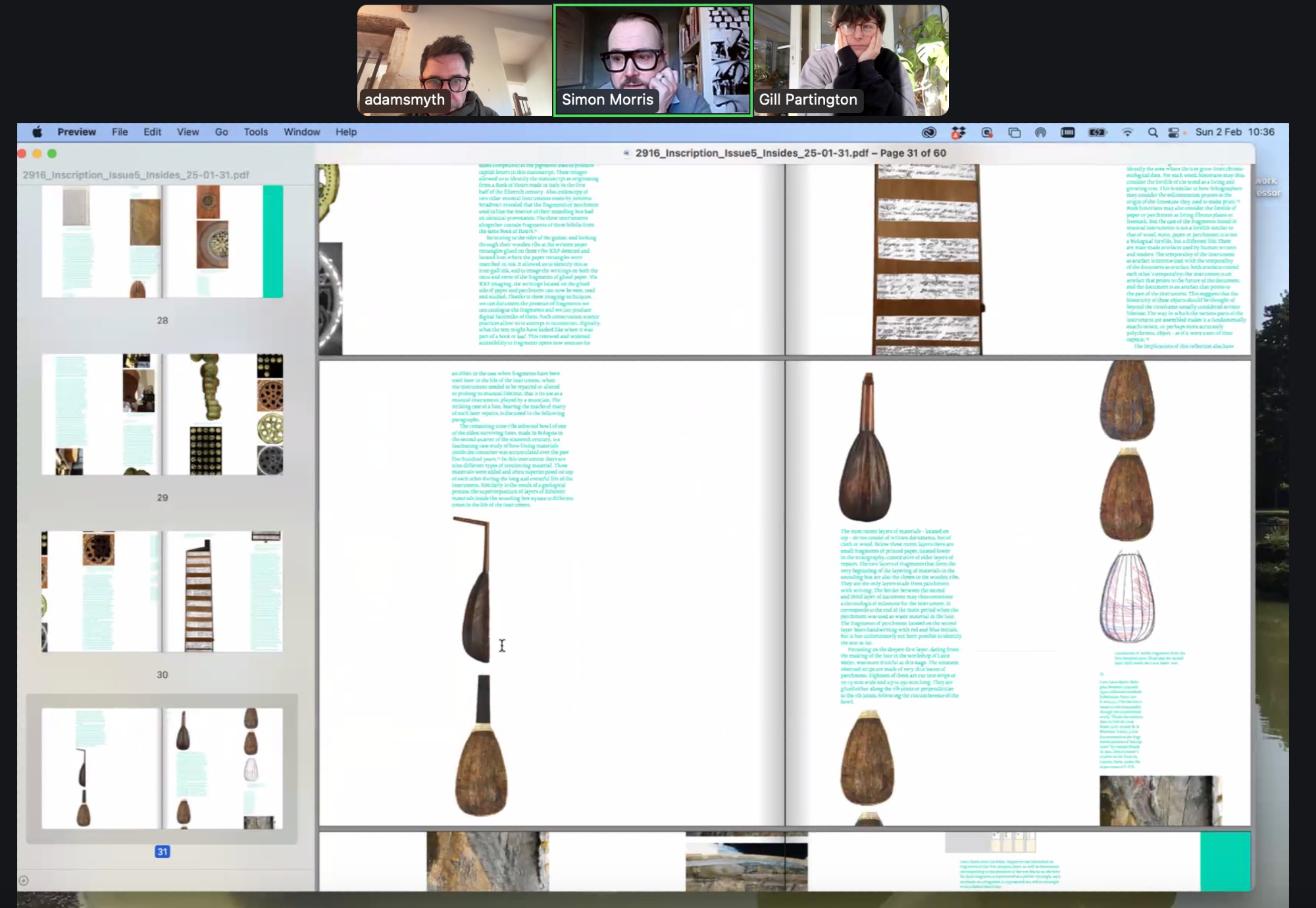Image resolution: width=1316 pixels, height=908 pixels.
Task: Open the Apple menu
Action: click(x=38, y=132)
